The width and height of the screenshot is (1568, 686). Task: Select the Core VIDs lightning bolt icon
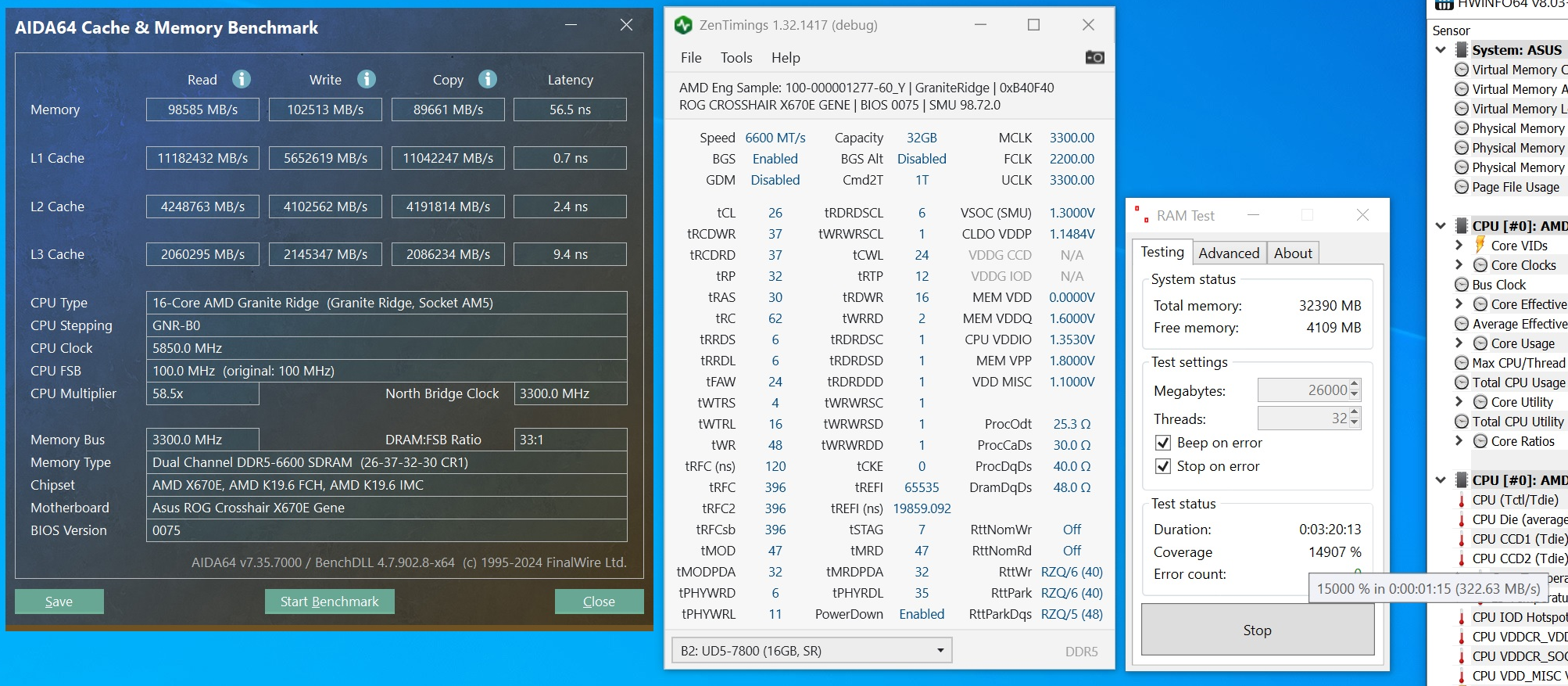(x=1480, y=246)
